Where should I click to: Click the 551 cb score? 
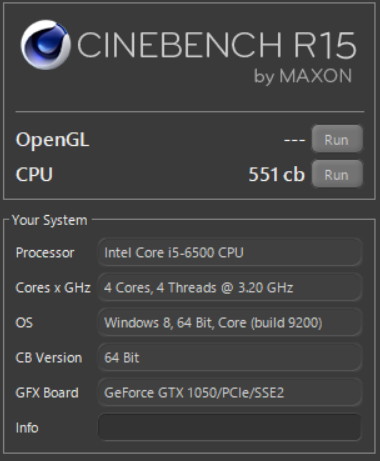276,174
